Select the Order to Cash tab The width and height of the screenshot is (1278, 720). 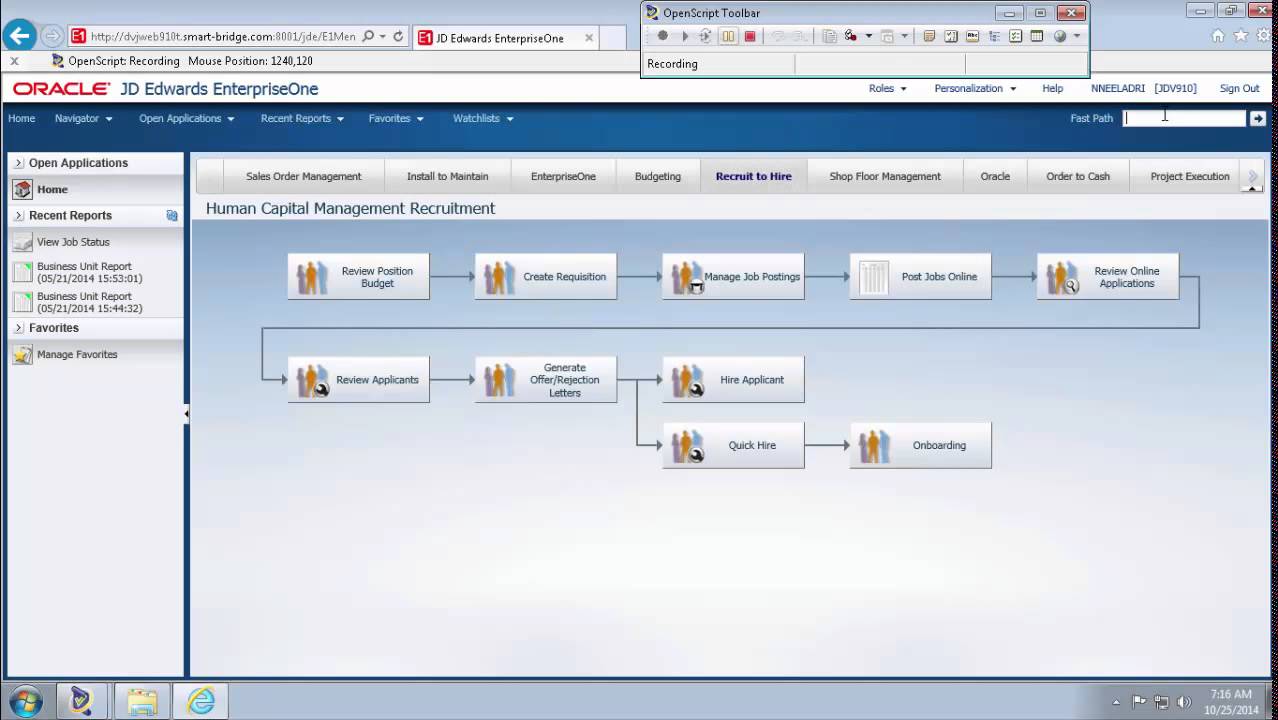1078,176
